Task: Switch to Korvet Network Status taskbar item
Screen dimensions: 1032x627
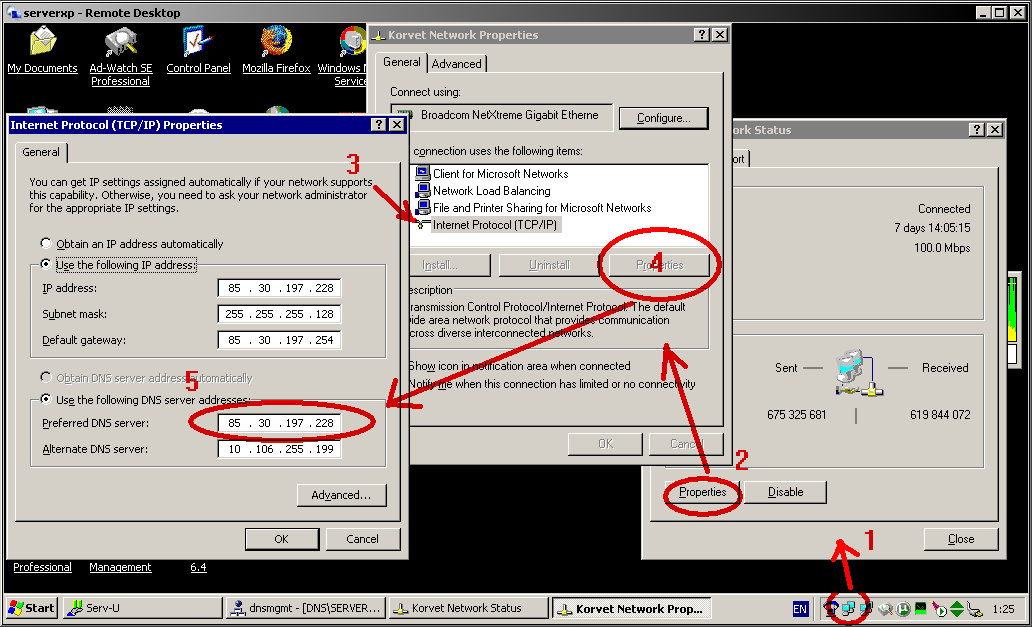Action: coord(468,608)
